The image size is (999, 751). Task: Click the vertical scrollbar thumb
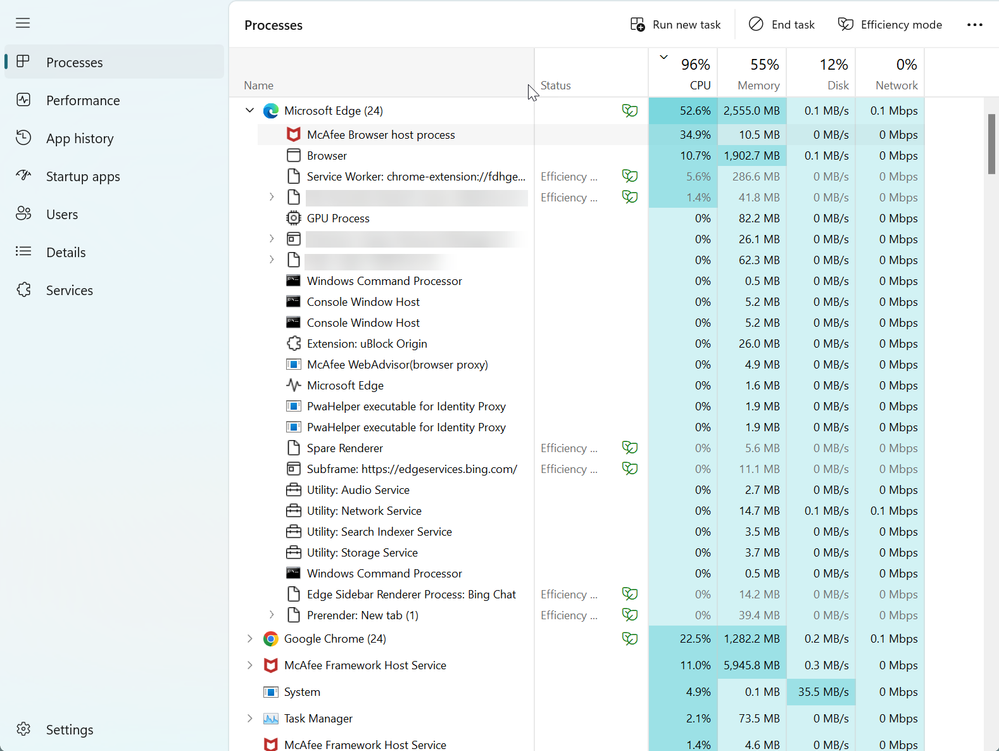(991, 144)
